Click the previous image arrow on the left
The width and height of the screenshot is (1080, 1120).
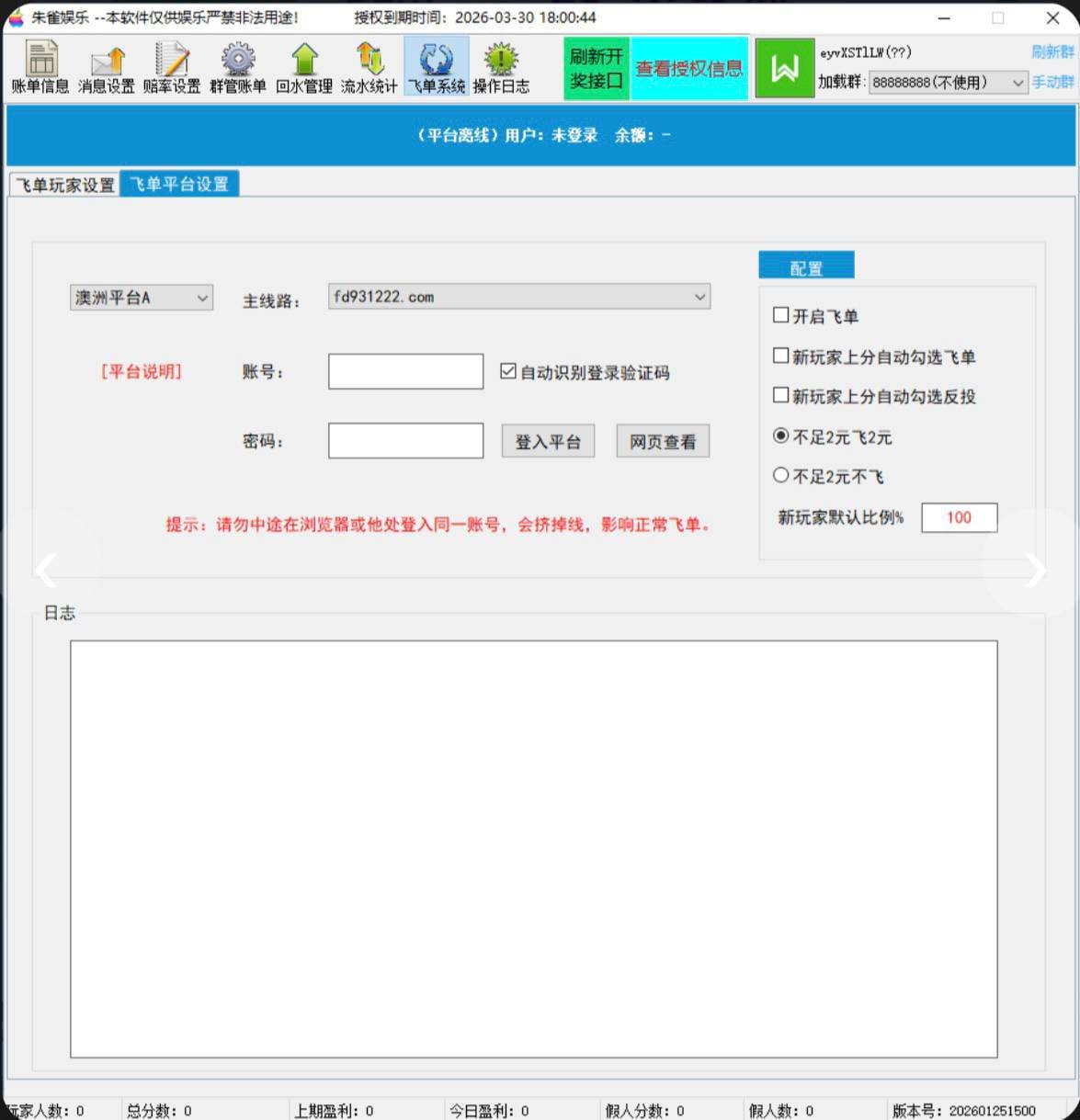[x=45, y=571]
